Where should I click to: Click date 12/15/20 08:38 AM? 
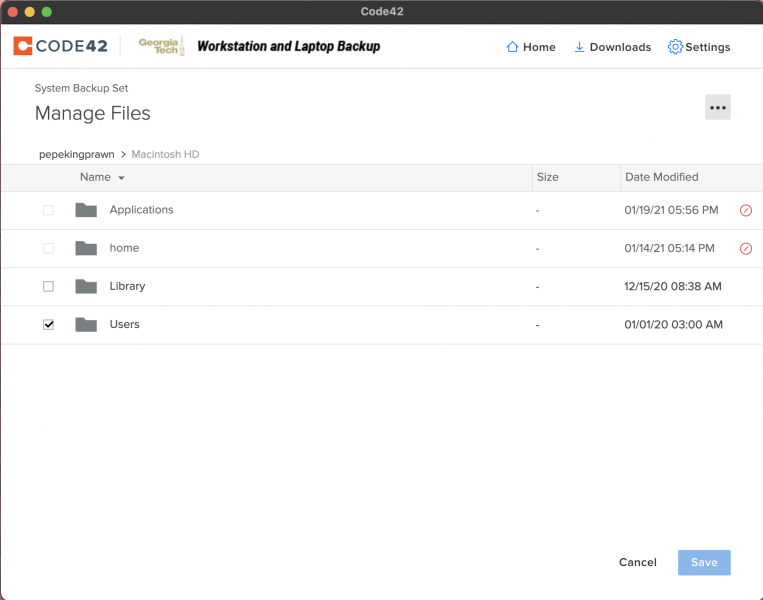click(672, 287)
